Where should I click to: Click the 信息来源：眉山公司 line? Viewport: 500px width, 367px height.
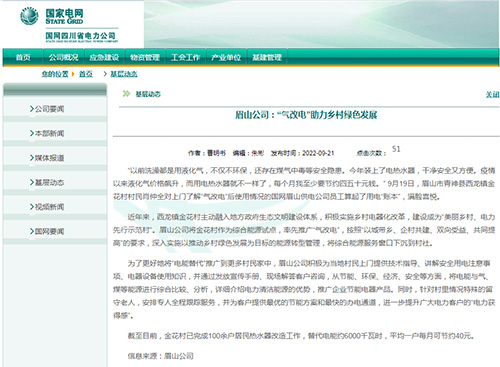coord(160,356)
